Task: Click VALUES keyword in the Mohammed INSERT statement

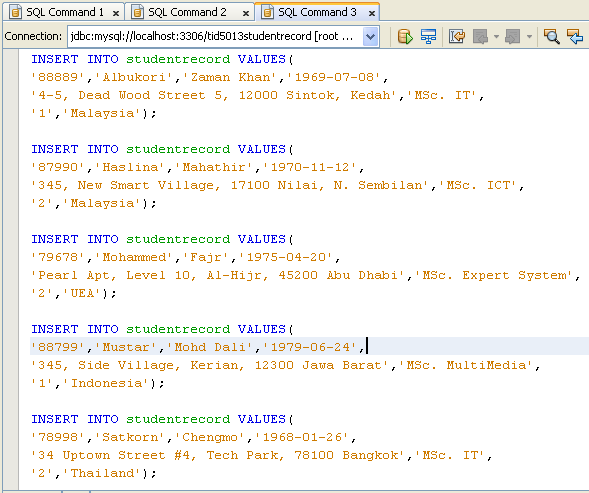Action: tap(261, 239)
